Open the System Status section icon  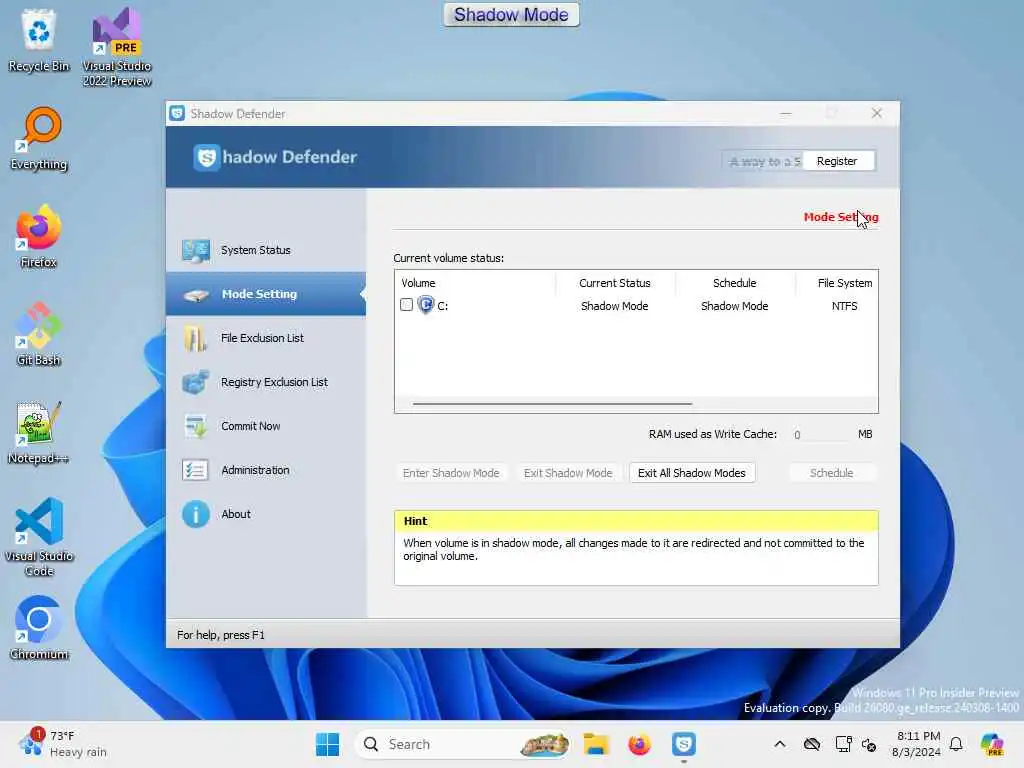(196, 251)
